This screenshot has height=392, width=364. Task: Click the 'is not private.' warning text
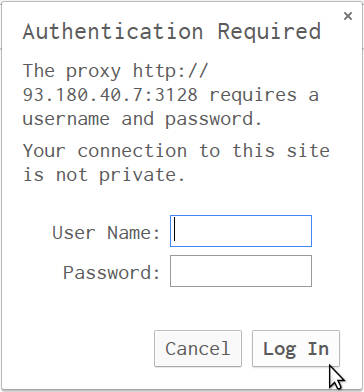click(104, 175)
